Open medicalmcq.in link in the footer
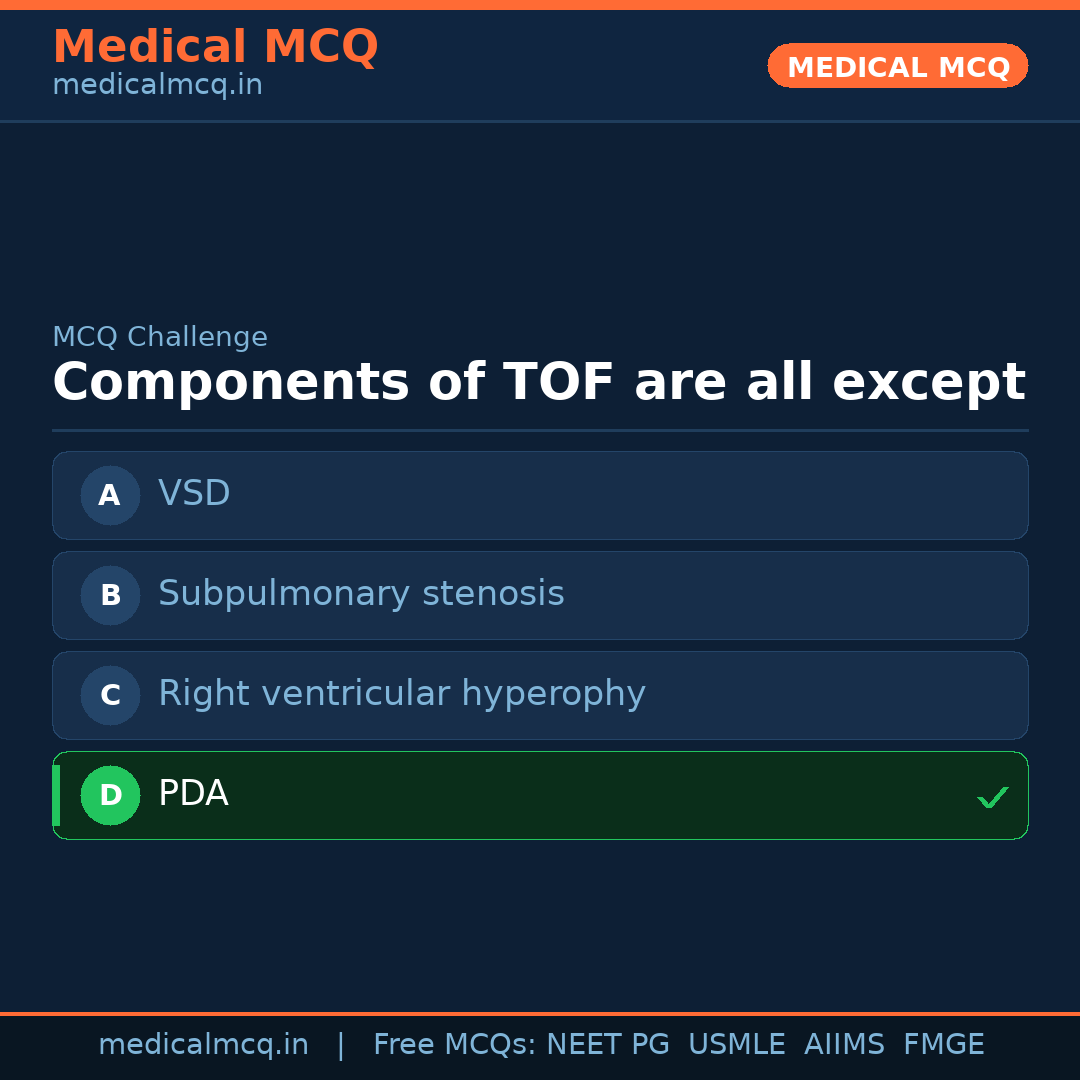 pyautogui.click(x=203, y=1045)
